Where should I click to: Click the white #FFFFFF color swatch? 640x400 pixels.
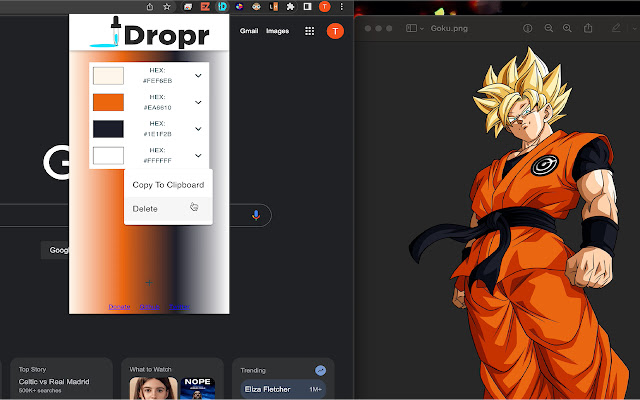click(x=108, y=156)
